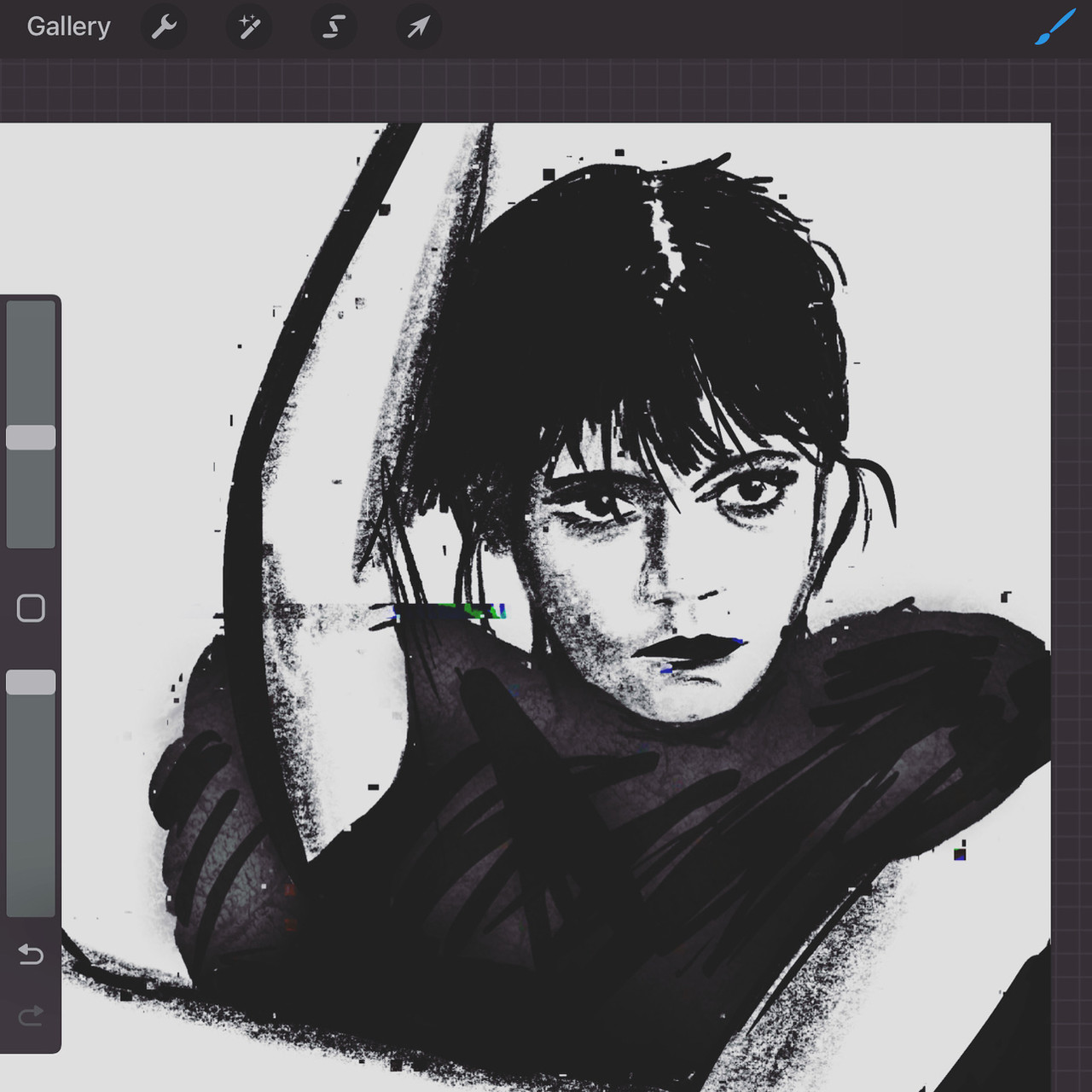
Task: Open the Actions wrench menu
Action: click(163, 27)
